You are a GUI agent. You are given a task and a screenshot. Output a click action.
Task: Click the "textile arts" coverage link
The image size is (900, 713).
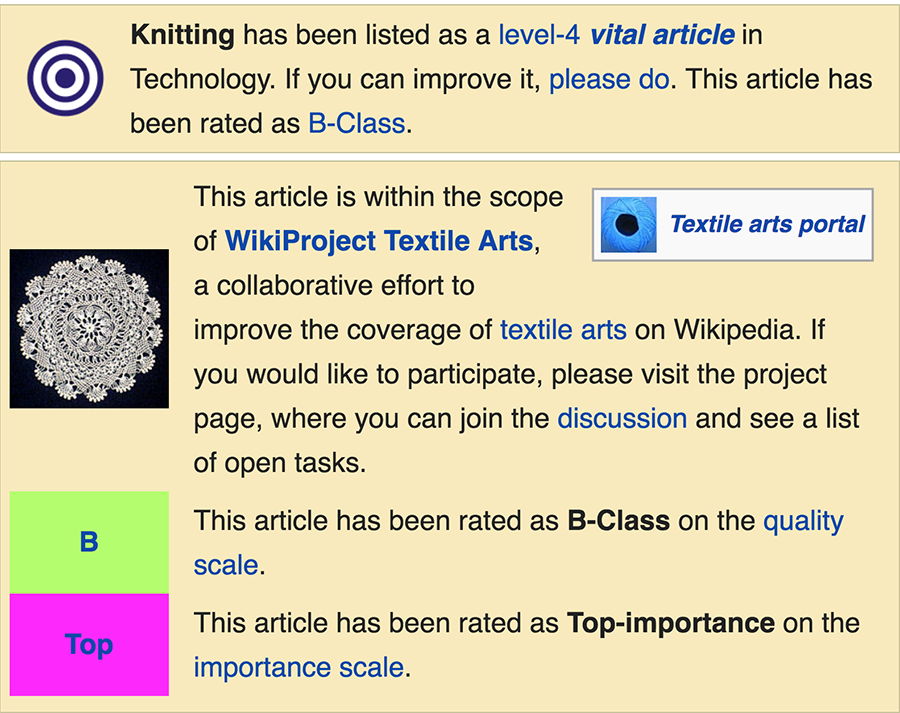[563, 329]
